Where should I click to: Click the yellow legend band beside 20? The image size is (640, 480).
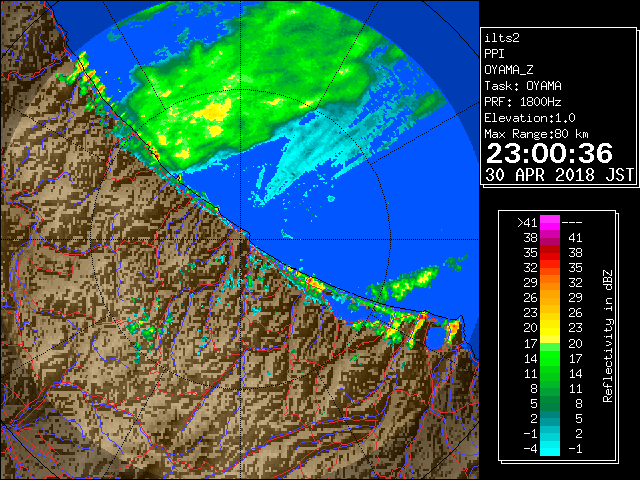[550, 328]
